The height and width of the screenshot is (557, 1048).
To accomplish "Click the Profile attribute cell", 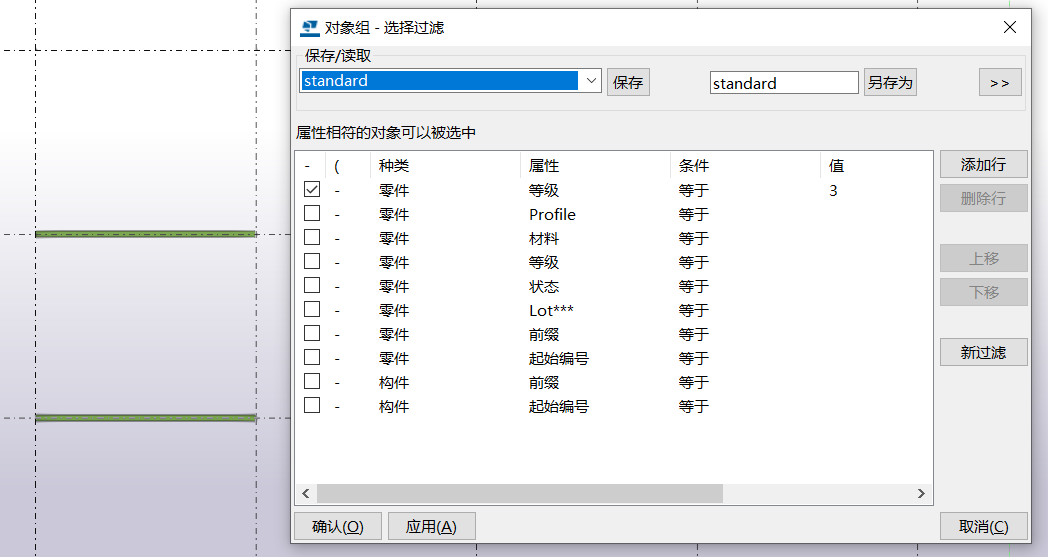I will (x=552, y=215).
